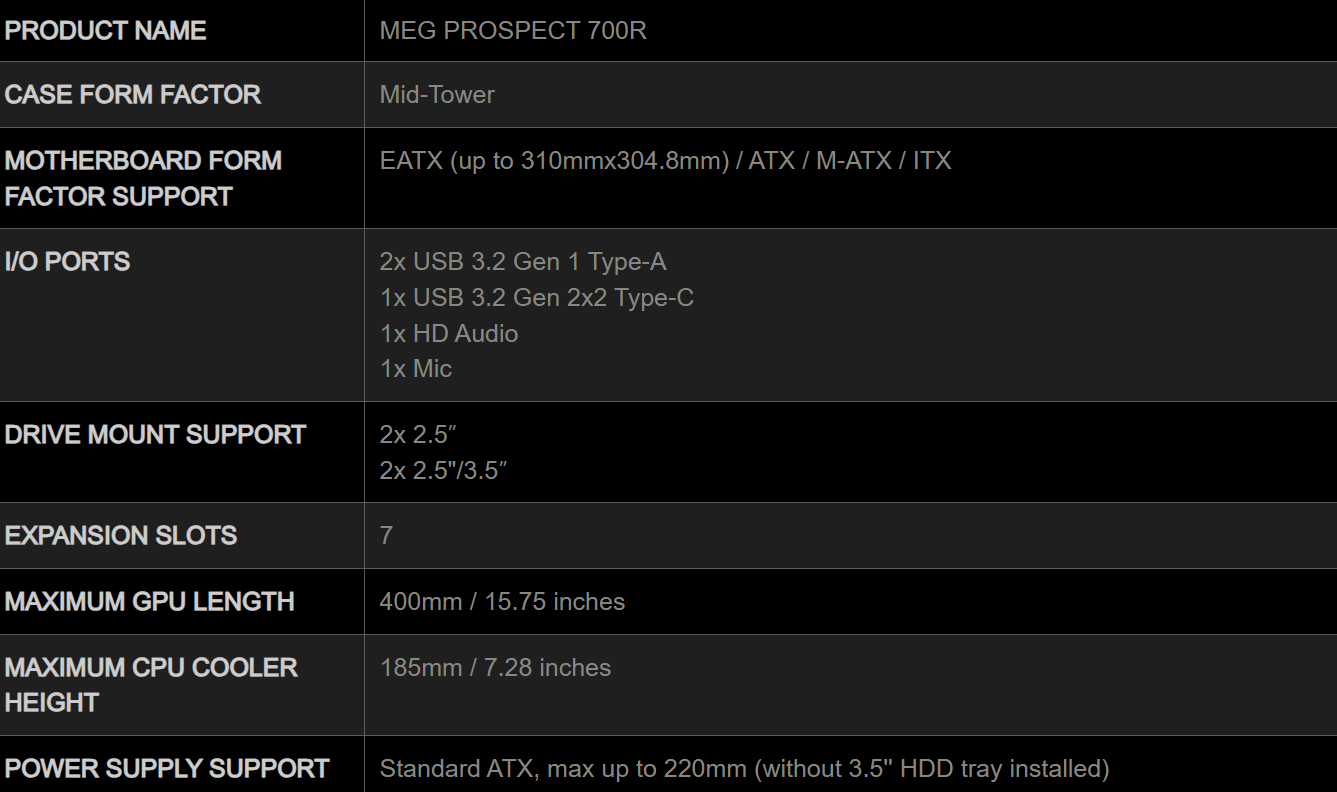
Task: Click MOTHERBOARD FORM FACTOR SUPPORT label
Action: tap(143, 178)
